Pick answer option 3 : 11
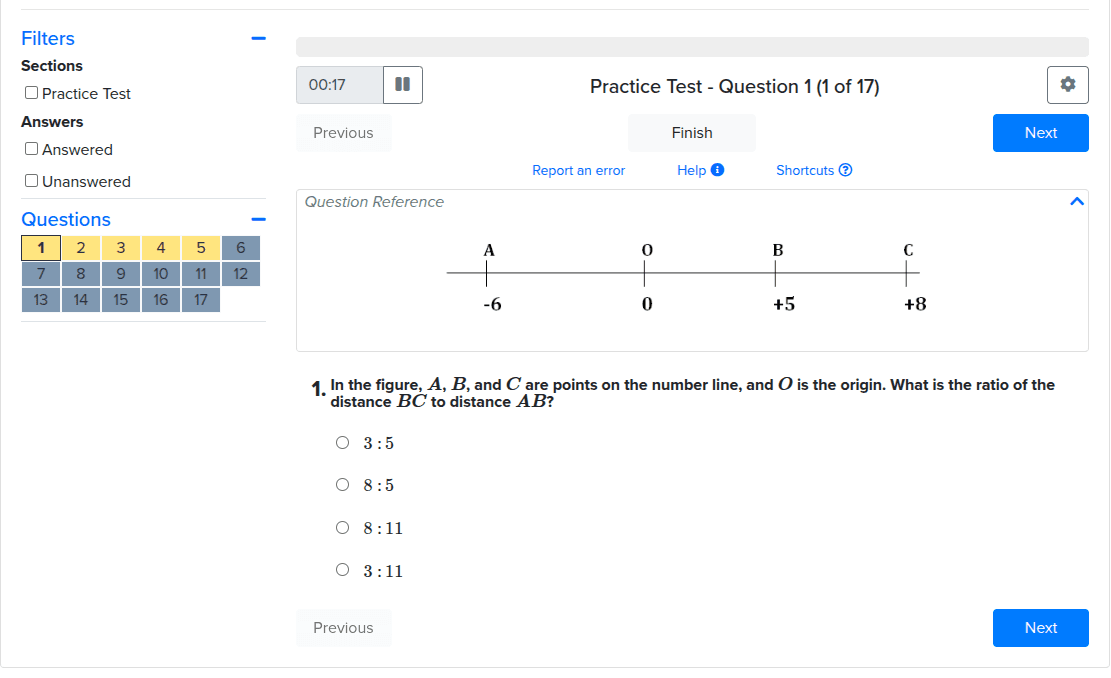The image size is (1111, 678). click(x=342, y=570)
